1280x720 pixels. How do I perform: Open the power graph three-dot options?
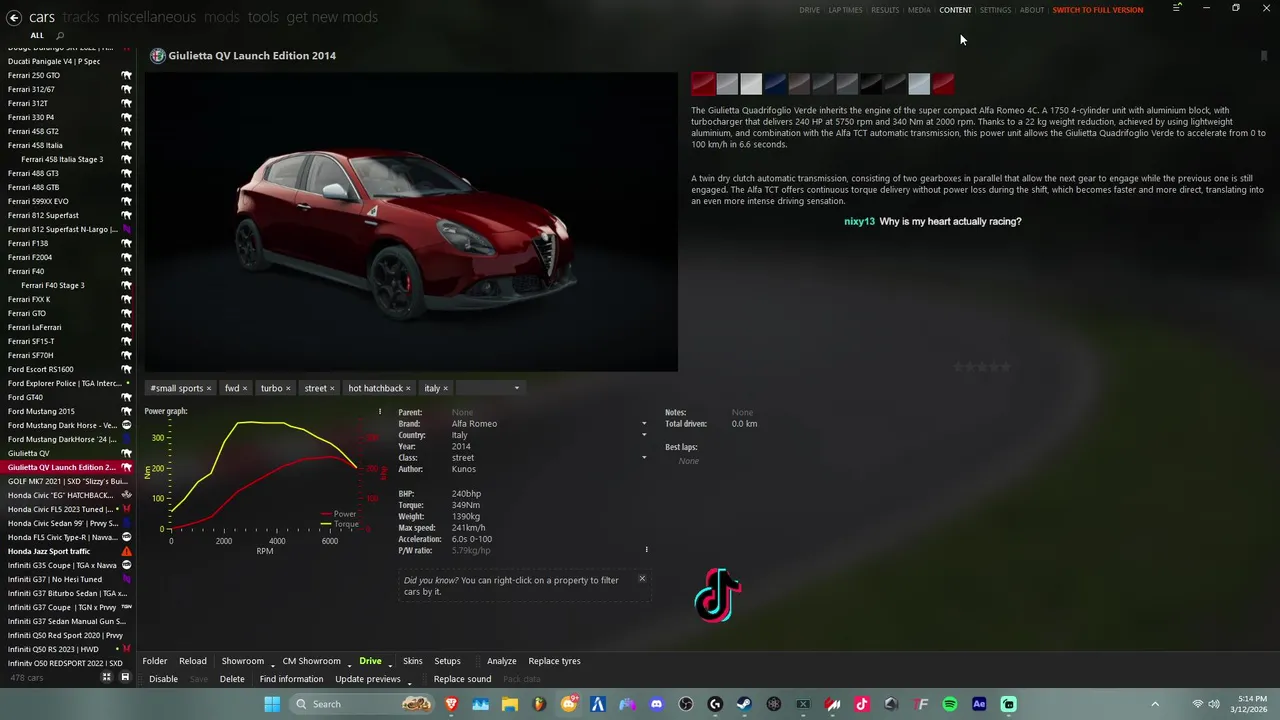379,411
